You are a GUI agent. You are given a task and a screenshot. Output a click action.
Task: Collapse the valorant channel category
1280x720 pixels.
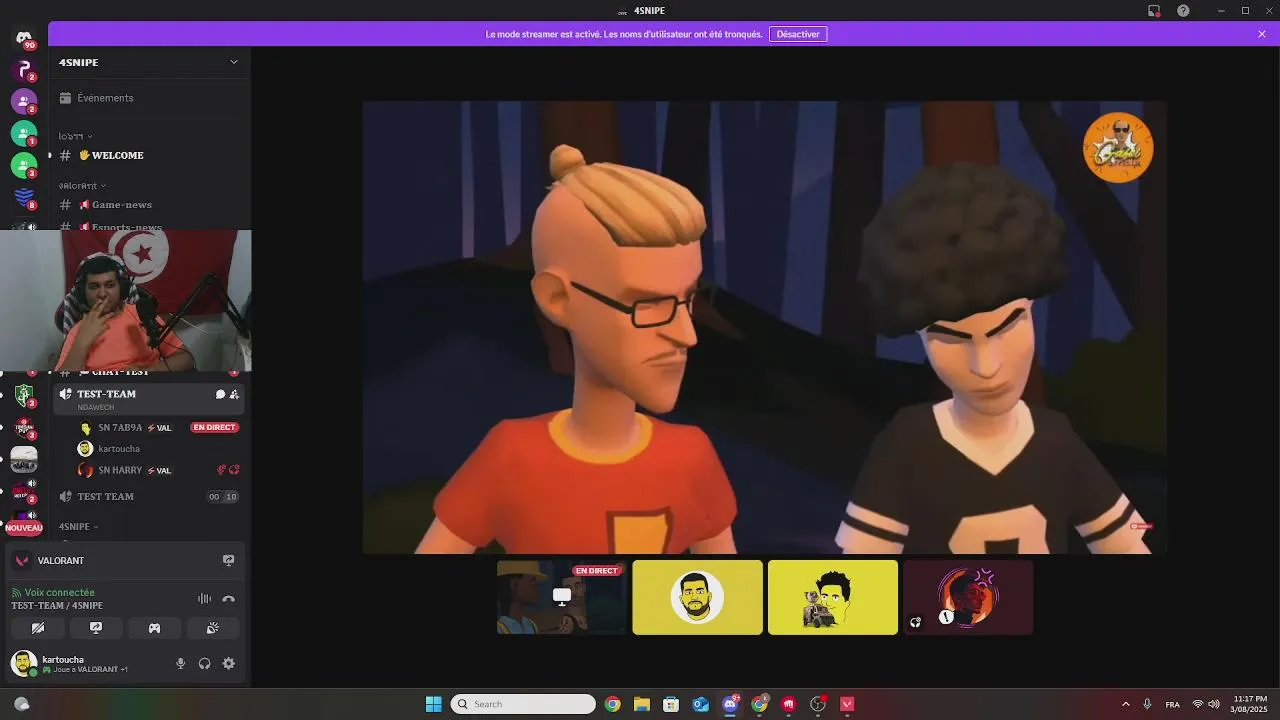(82, 186)
